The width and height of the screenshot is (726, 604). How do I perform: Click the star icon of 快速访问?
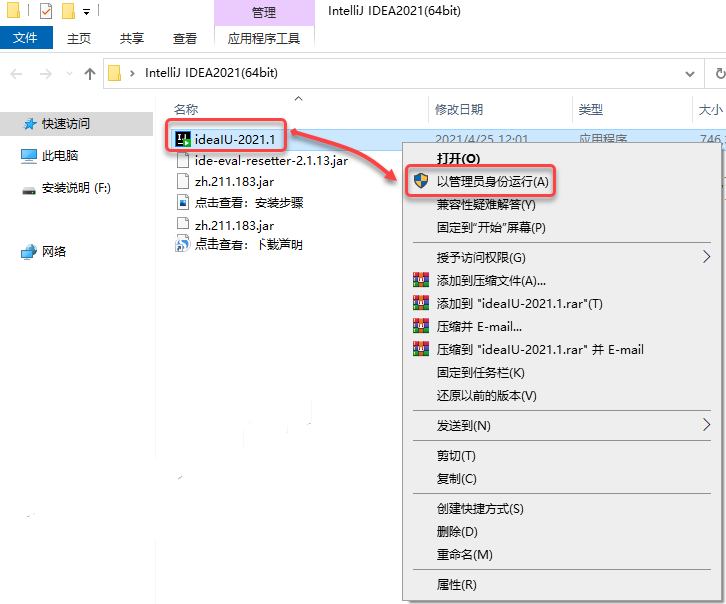click(x=30, y=124)
